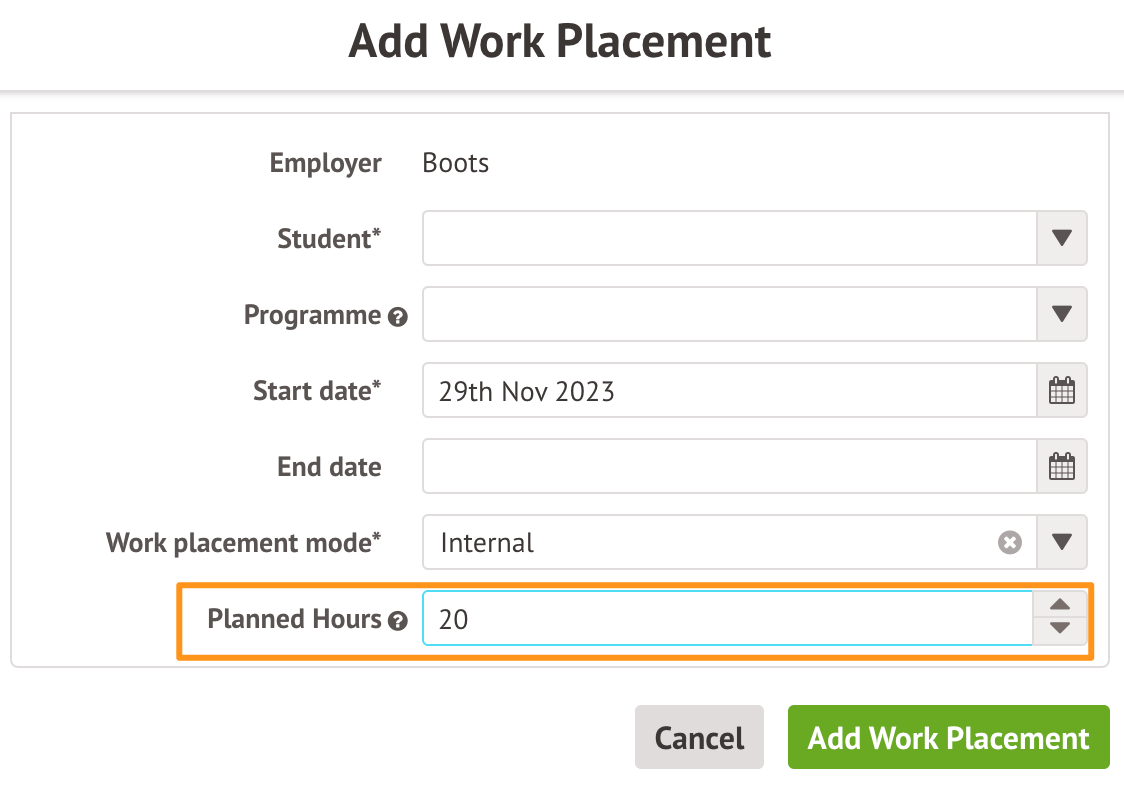Click the Add Work Placement dialog title
This screenshot has width=1124, height=794.
[x=560, y=42]
